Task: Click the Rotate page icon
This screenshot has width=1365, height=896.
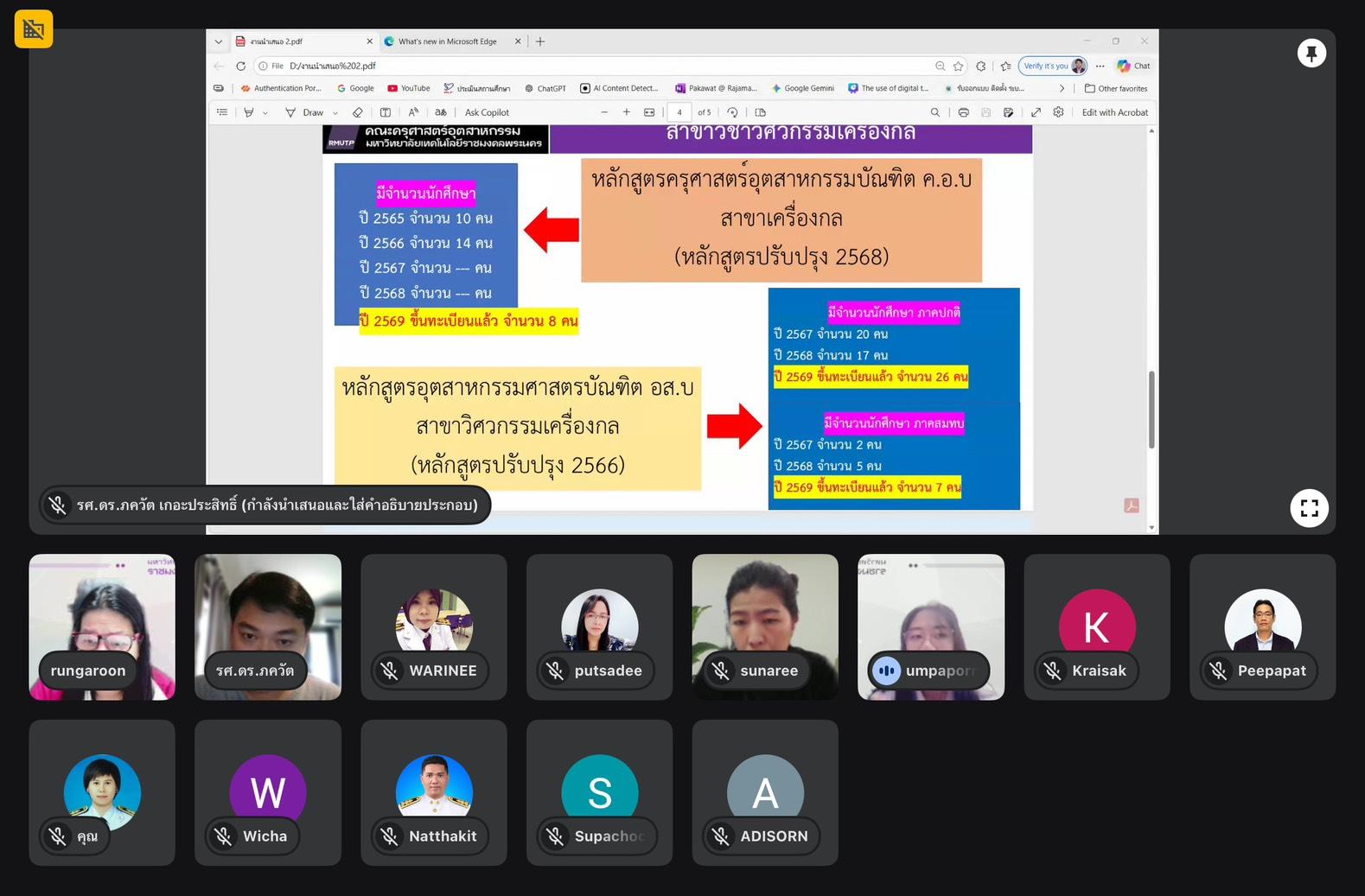Action: [732, 112]
